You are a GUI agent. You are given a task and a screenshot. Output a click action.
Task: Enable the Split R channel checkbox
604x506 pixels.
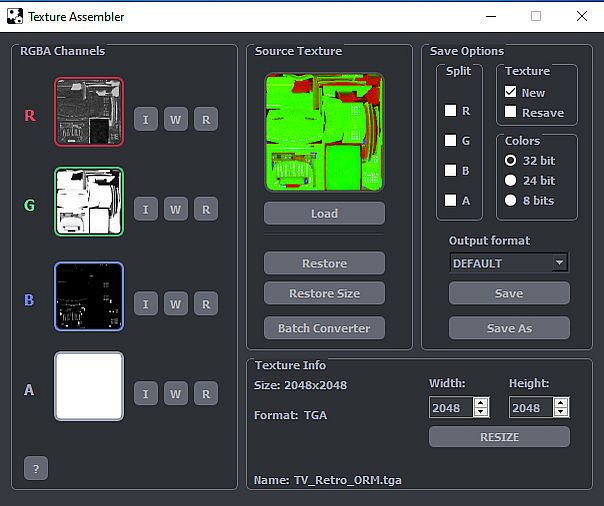[451, 111]
